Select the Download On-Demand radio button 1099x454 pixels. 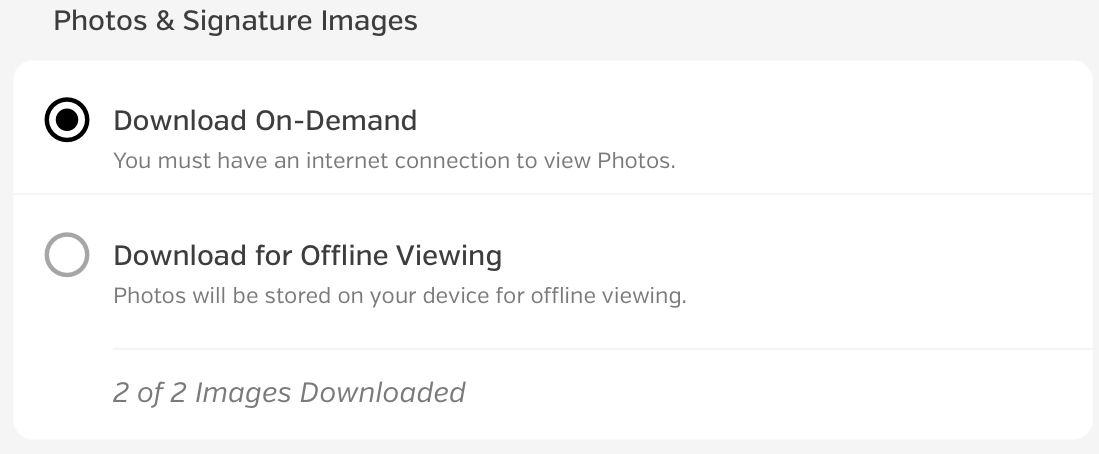(x=67, y=120)
